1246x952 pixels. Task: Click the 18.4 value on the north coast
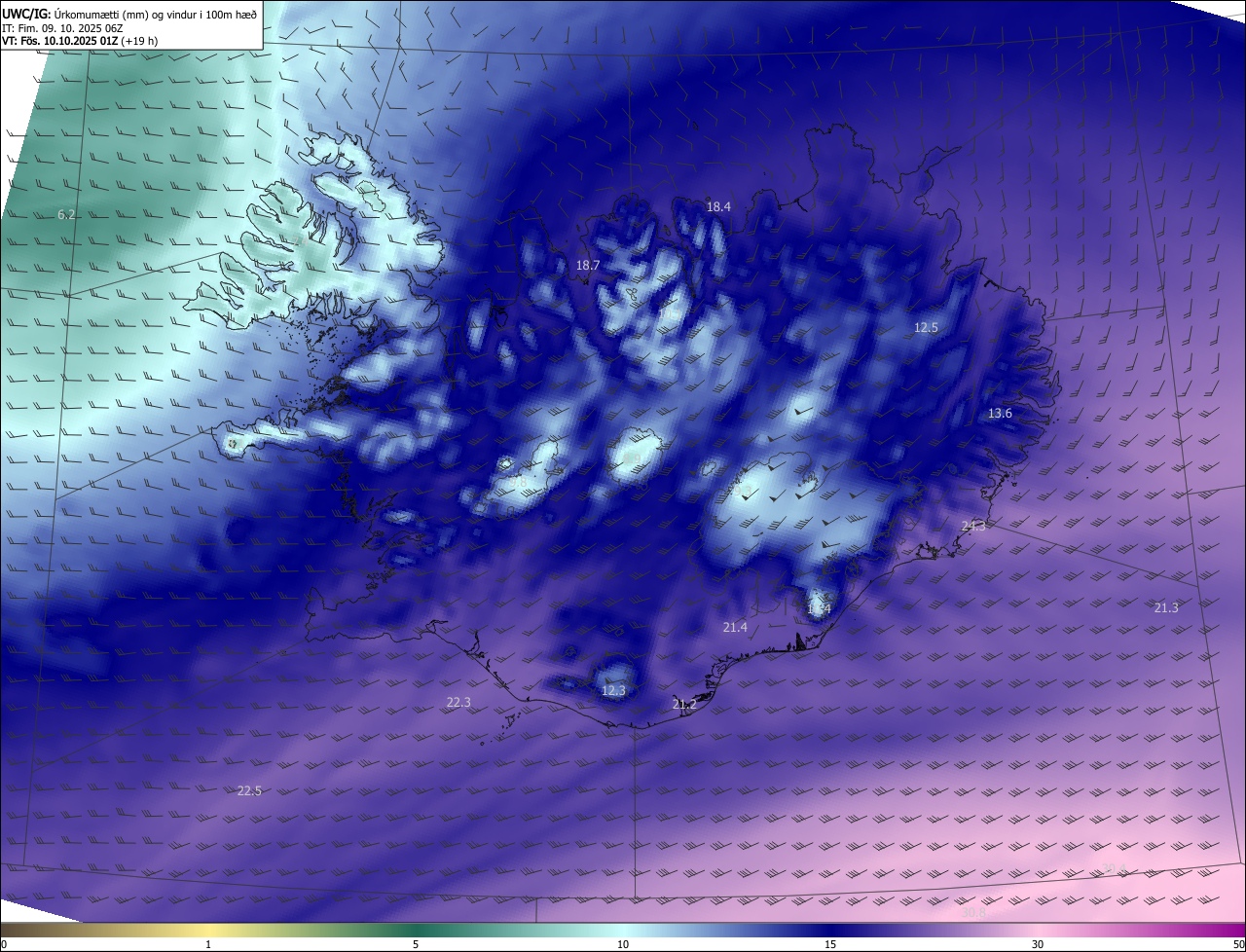pyautogui.click(x=718, y=206)
